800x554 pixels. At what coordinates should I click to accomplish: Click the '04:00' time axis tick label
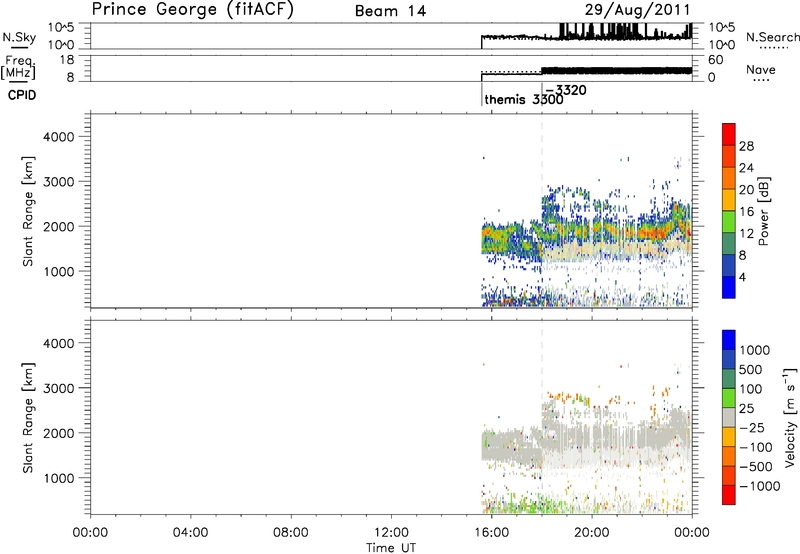click(x=191, y=533)
